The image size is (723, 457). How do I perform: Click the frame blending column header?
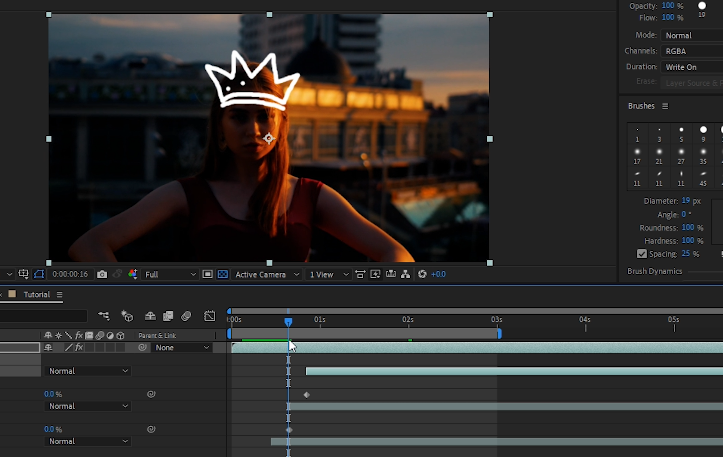click(89, 335)
